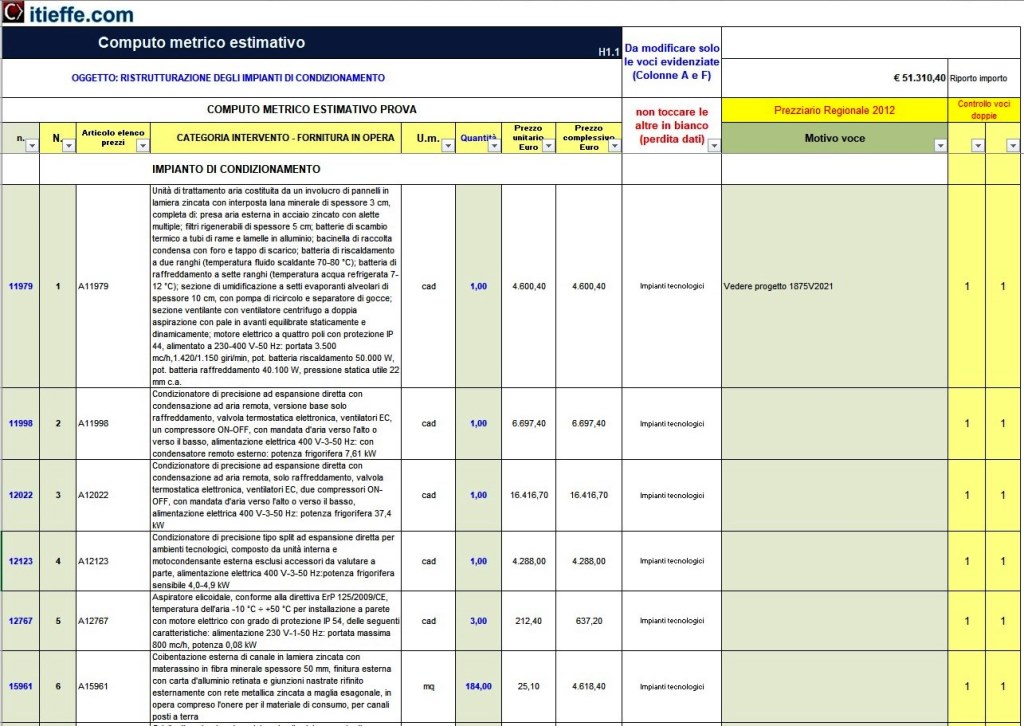1024x726 pixels.
Task: Open the Quantità filter dropdown
Action: coord(495,146)
